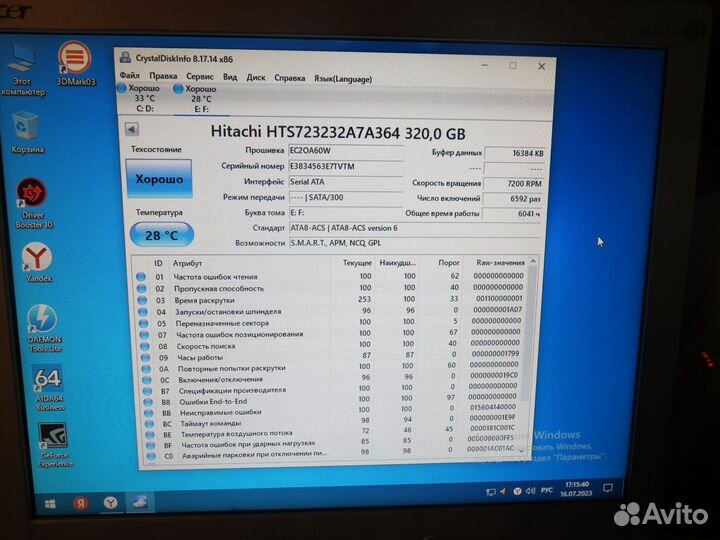Click the 28 °C temperature button
This screenshot has height=540, width=720.
[162, 235]
